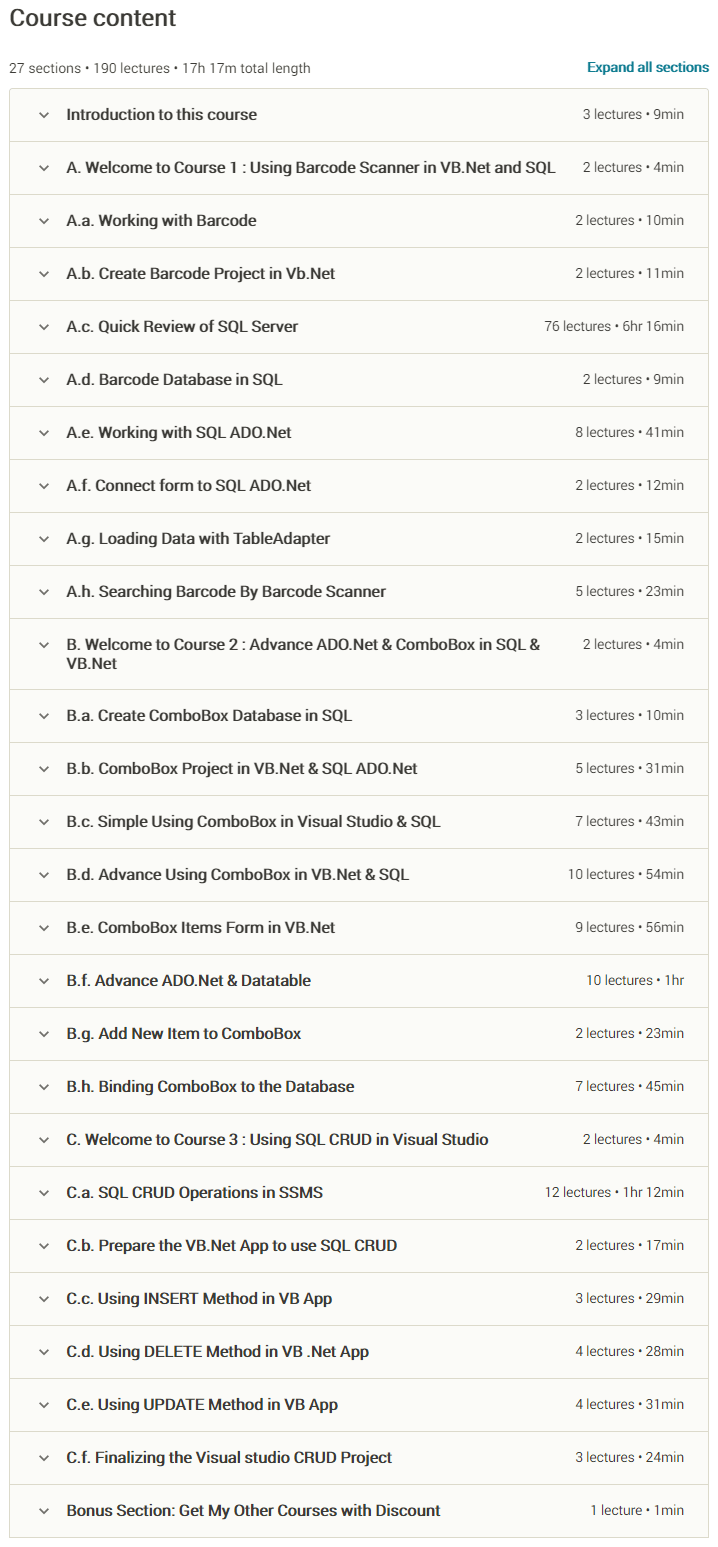This screenshot has height=1547, width=718.
Task: Open chevron for C.a. SQL CRUD Operations in SSMS
Action: [43, 1193]
